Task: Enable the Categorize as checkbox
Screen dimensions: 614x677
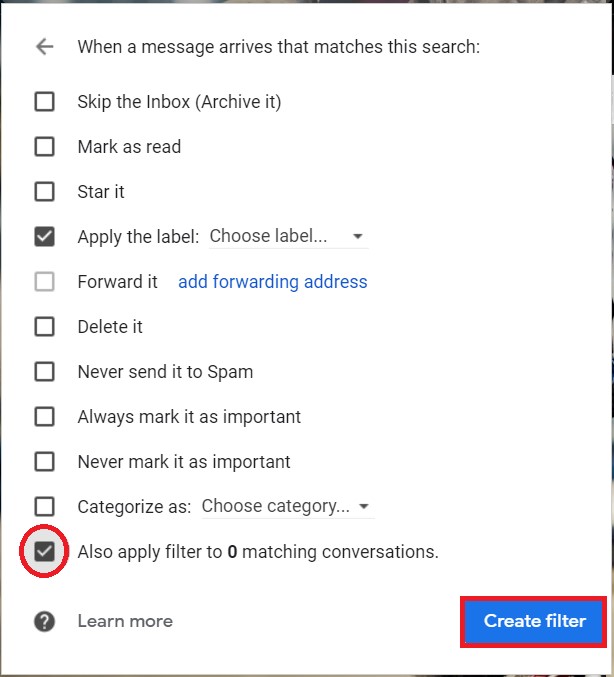Action: [x=44, y=507]
